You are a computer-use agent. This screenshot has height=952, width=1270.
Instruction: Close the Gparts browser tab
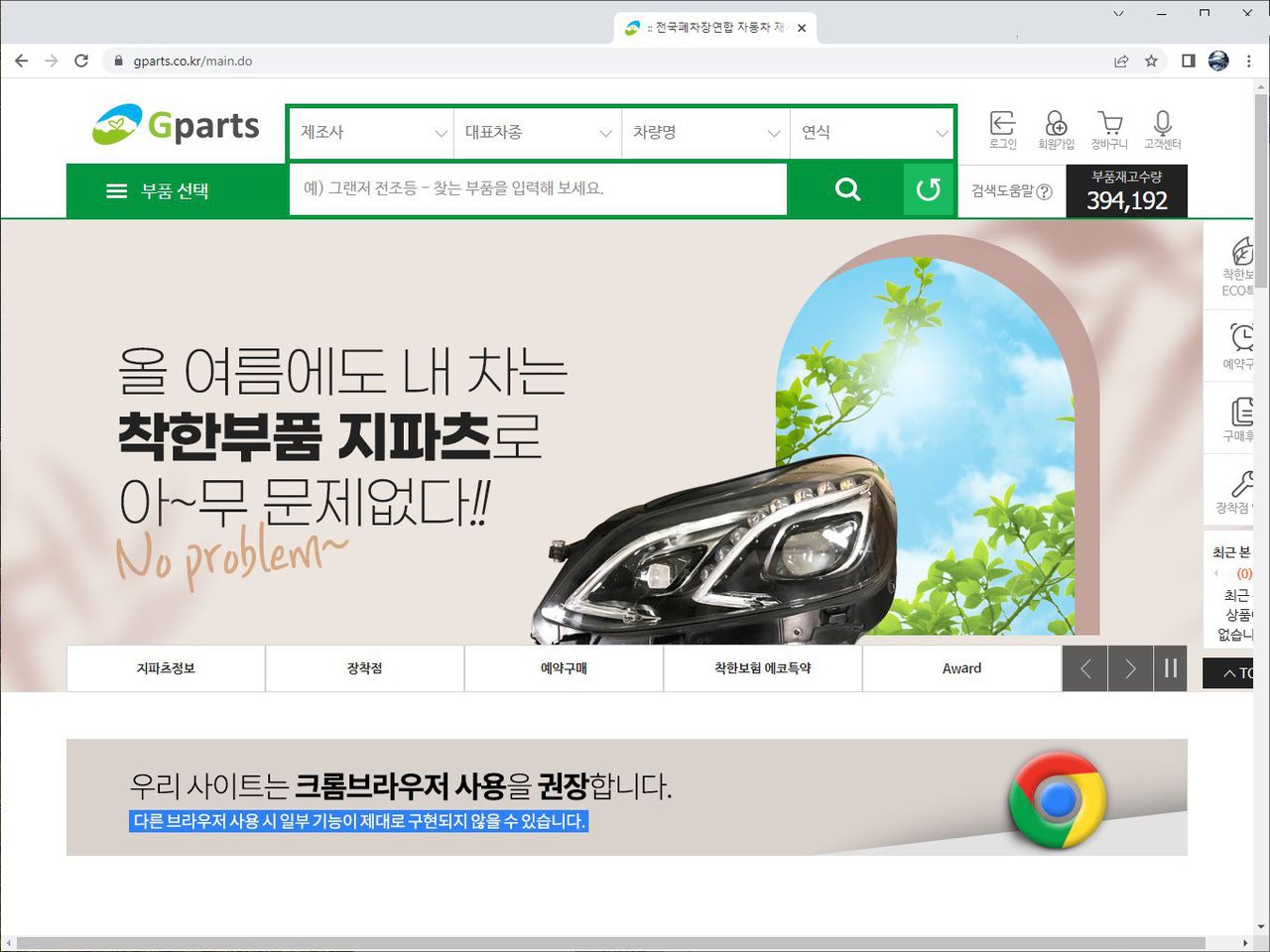coord(802,28)
